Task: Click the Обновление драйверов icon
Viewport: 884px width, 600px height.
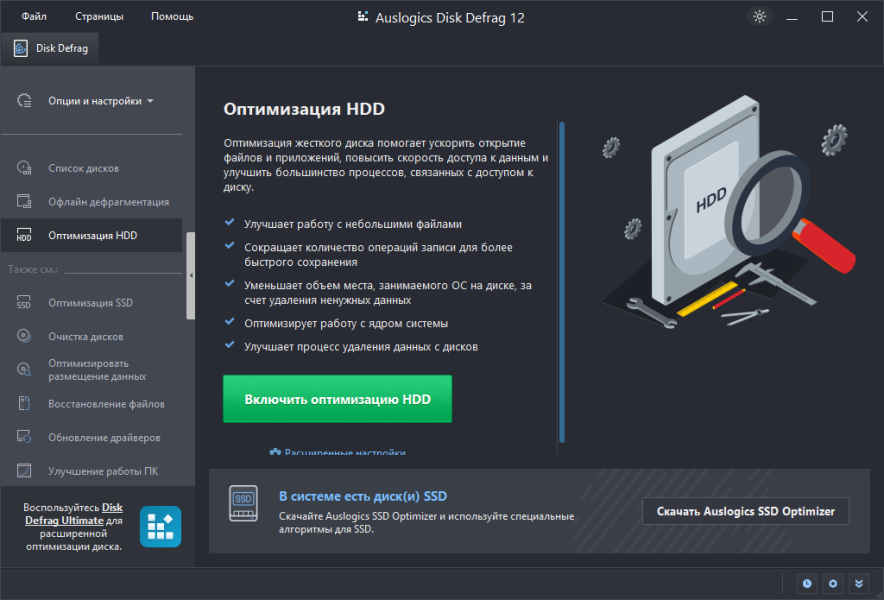Action: pyautogui.click(x=24, y=436)
